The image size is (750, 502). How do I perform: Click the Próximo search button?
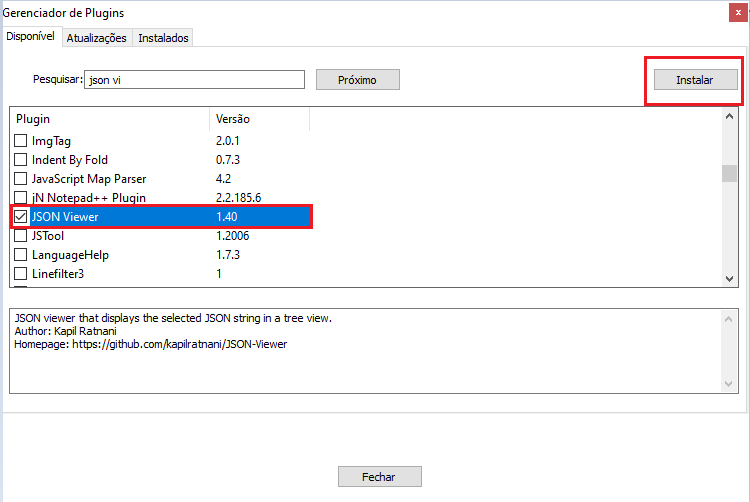(358, 80)
